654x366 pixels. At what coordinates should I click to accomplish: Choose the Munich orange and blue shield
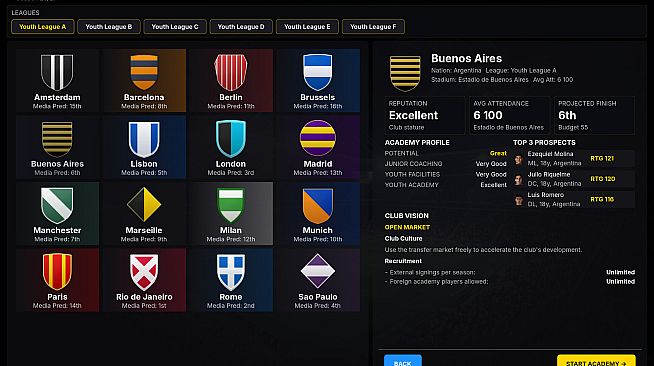(x=317, y=206)
